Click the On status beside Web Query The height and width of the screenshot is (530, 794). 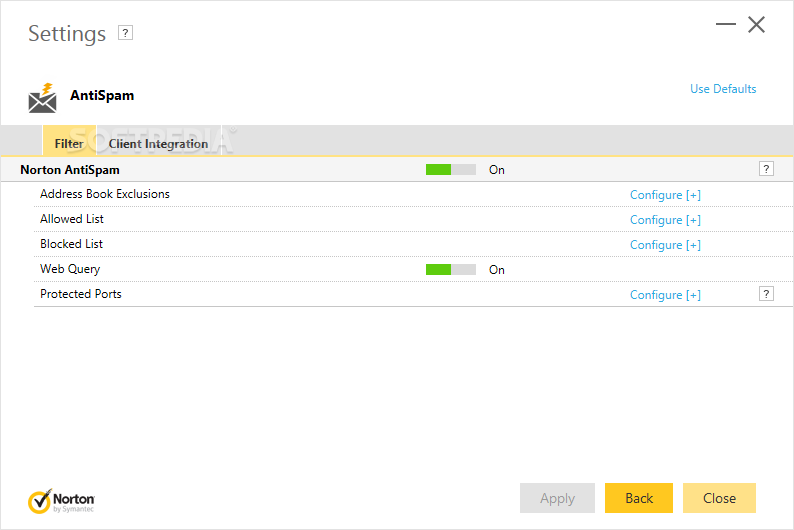[497, 270]
